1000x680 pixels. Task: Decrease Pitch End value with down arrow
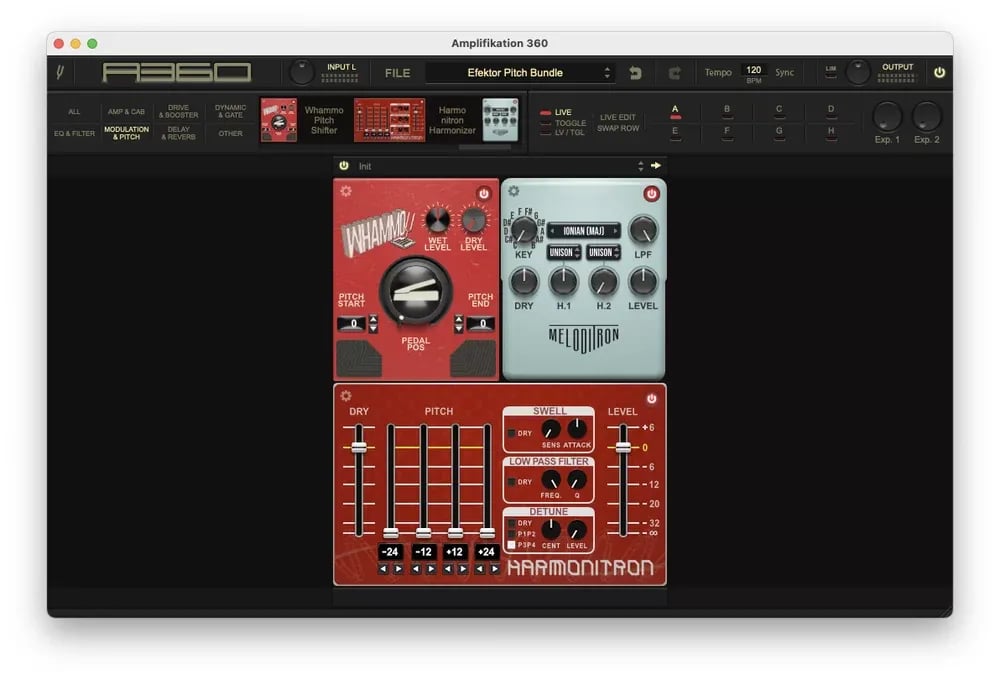click(459, 329)
